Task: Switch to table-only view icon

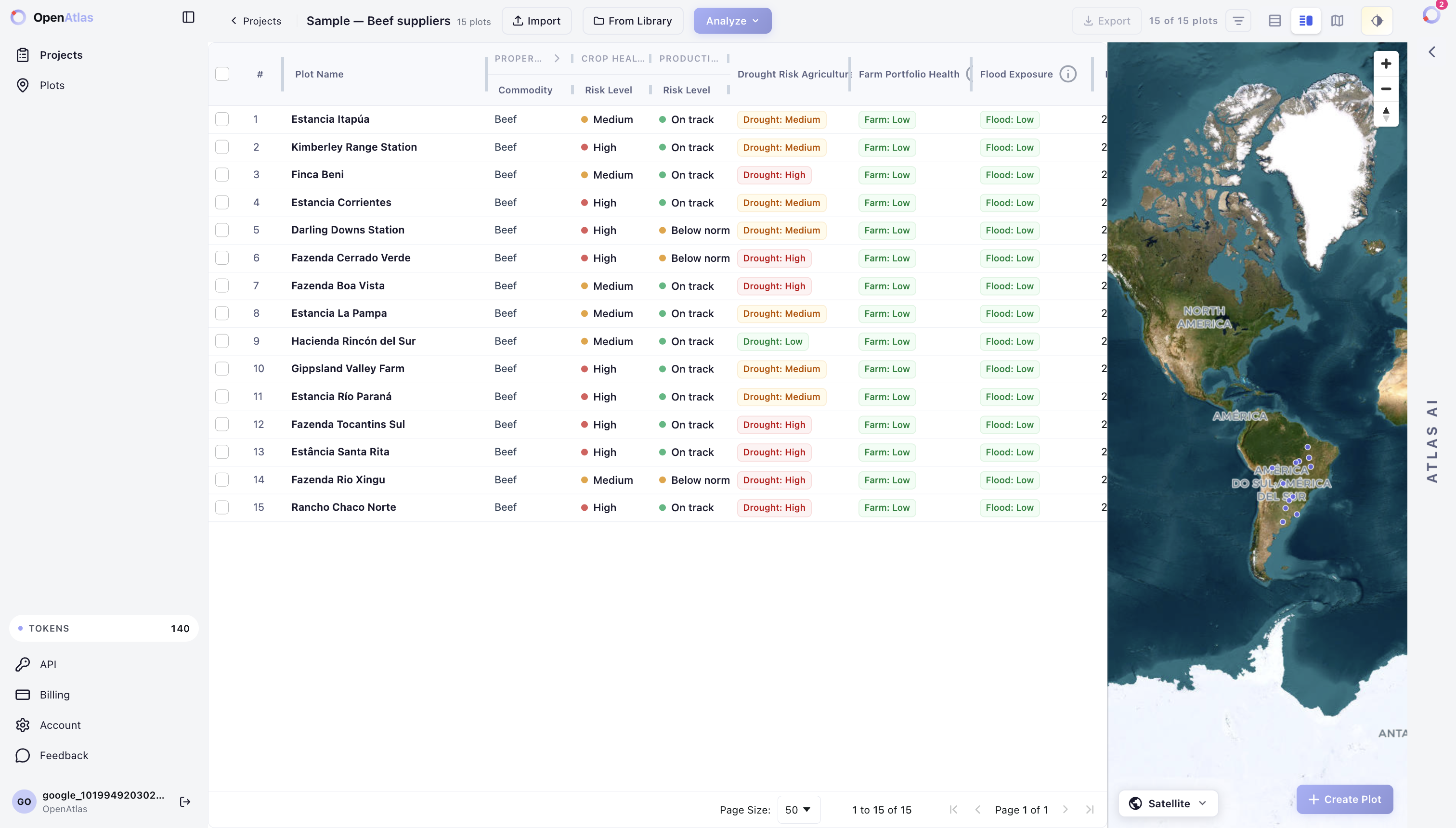Action: [x=1274, y=21]
